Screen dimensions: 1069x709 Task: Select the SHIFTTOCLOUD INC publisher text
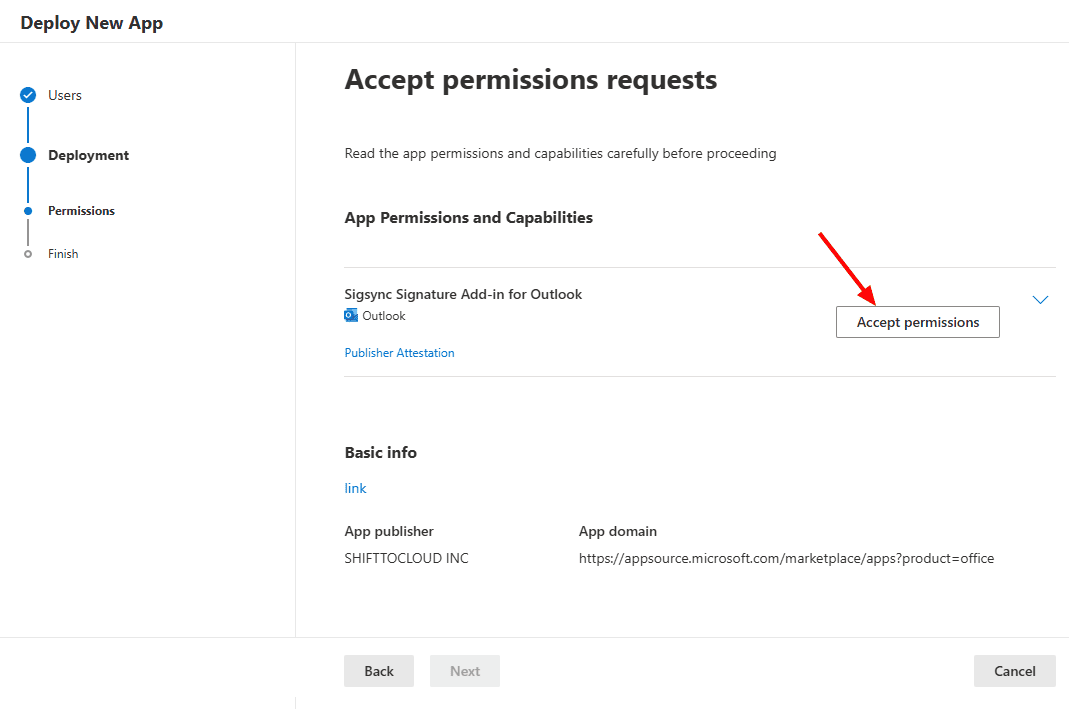(x=406, y=557)
